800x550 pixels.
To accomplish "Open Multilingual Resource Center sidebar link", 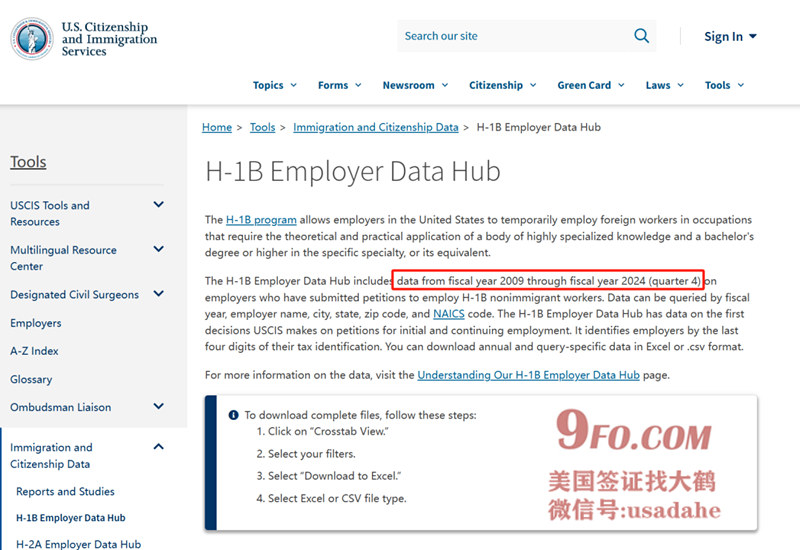I will (63, 258).
